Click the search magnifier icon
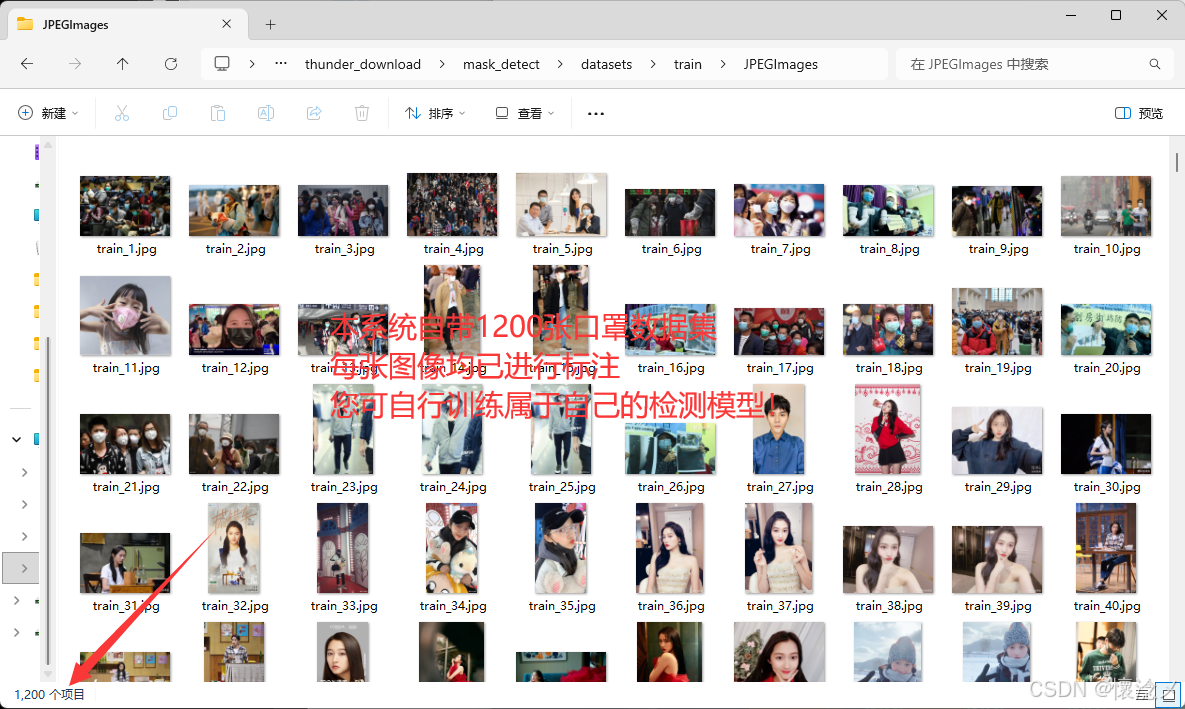Image resolution: width=1185 pixels, height=709 pixels. tap(1155, 64)
